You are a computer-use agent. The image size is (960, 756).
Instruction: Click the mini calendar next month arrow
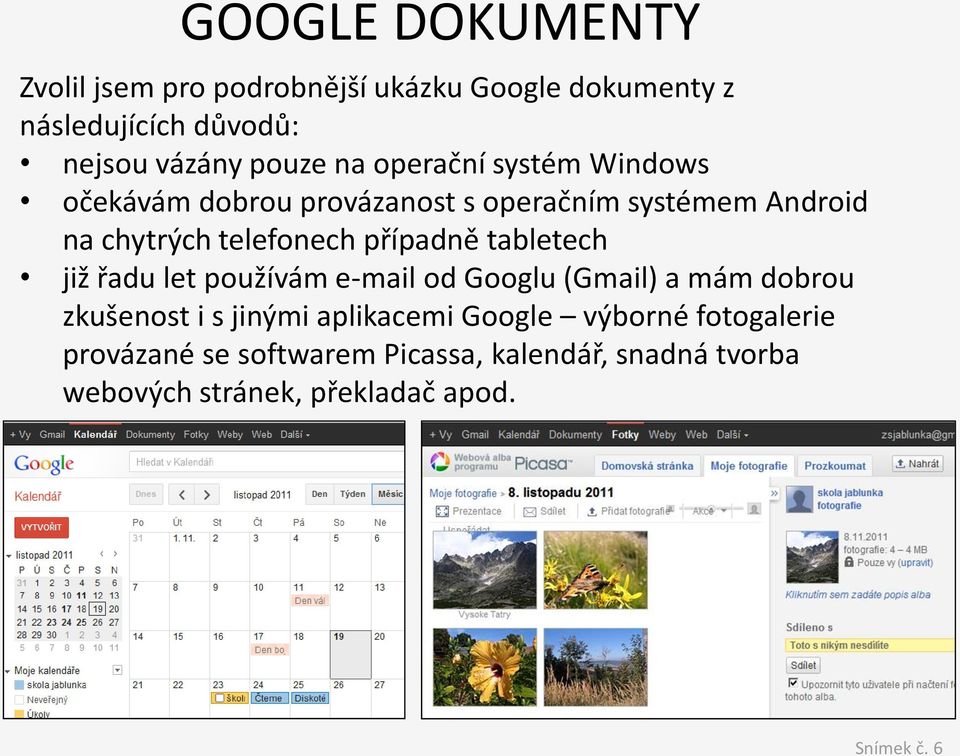(x=115, y=554)
